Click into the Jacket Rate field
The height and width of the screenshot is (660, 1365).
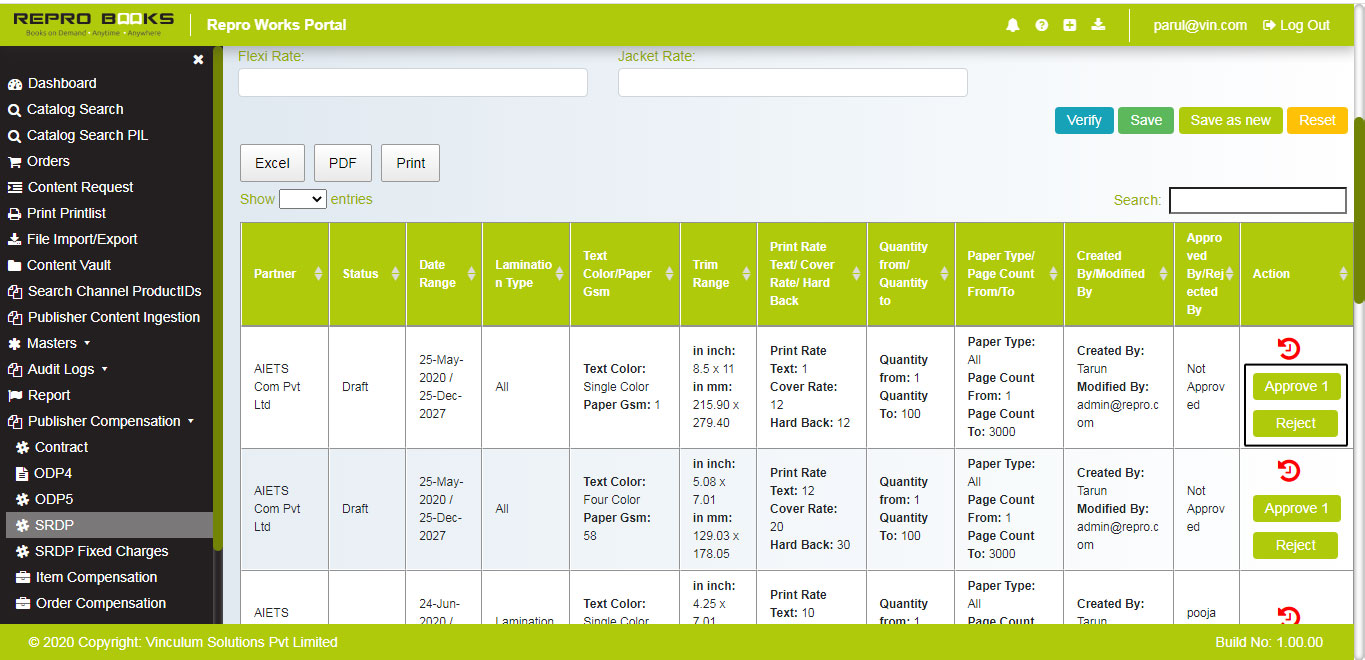pyautogui.click(x=792, y=82)
